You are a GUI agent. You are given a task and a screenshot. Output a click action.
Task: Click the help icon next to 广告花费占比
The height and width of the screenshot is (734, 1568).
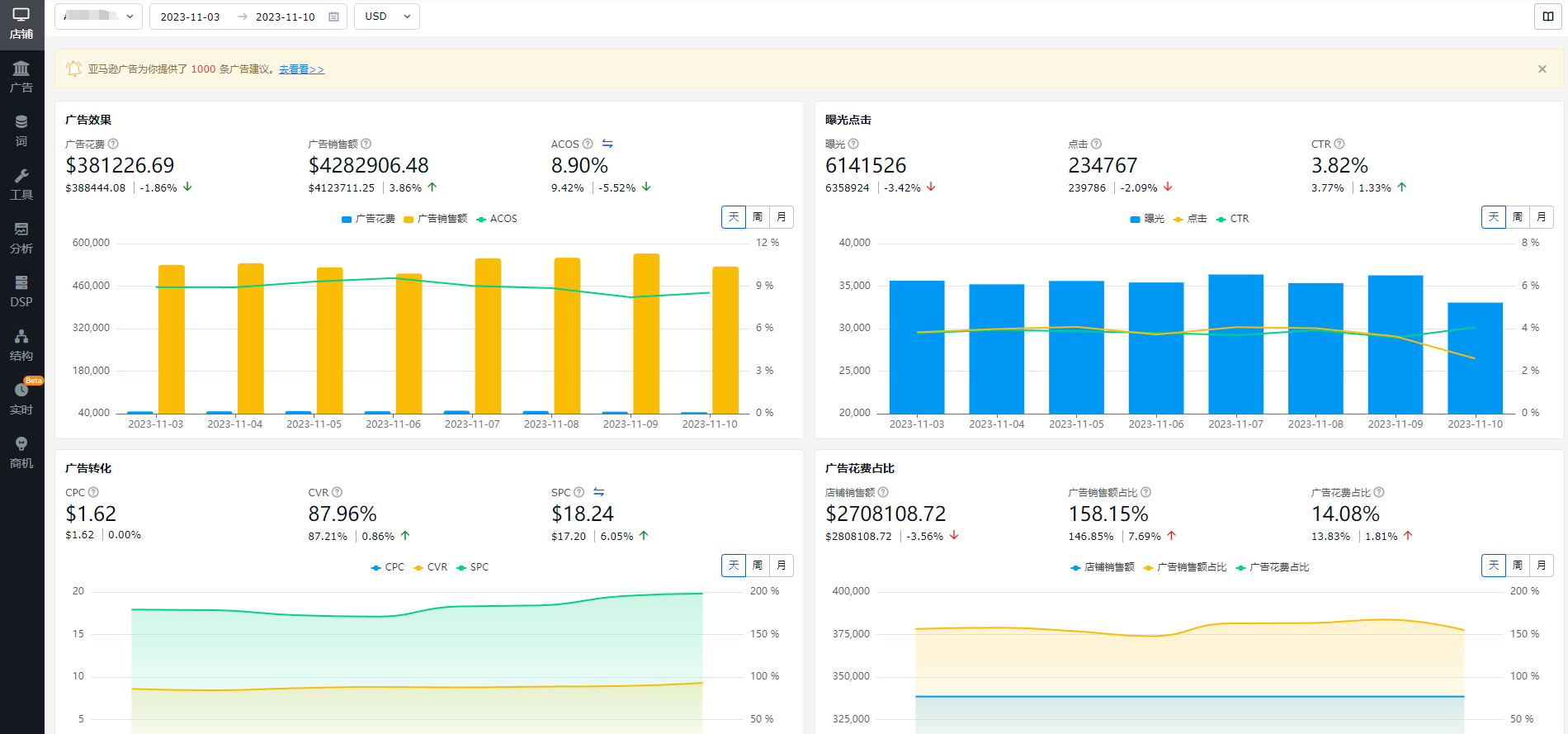1379,492
